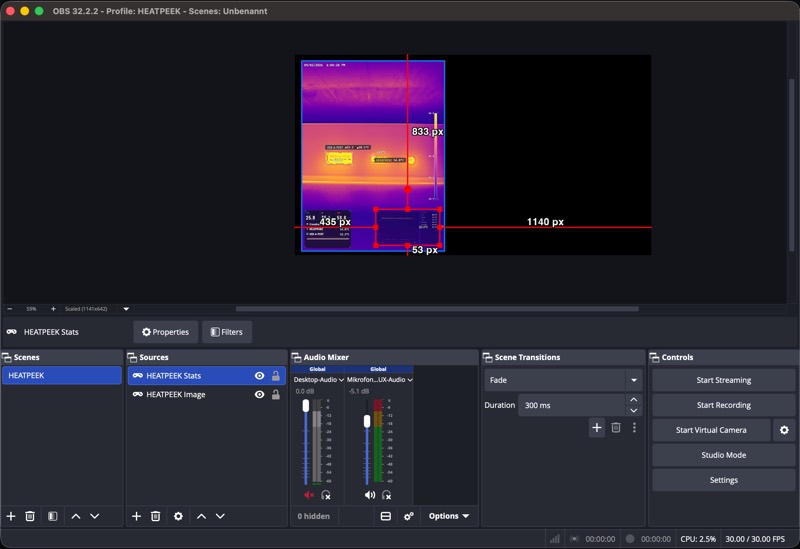The height and width of the screenshot is (549, 800).
Task: Zoom in the preview with the plus icon
Action: pyautogui.click(x=53, y=309)
